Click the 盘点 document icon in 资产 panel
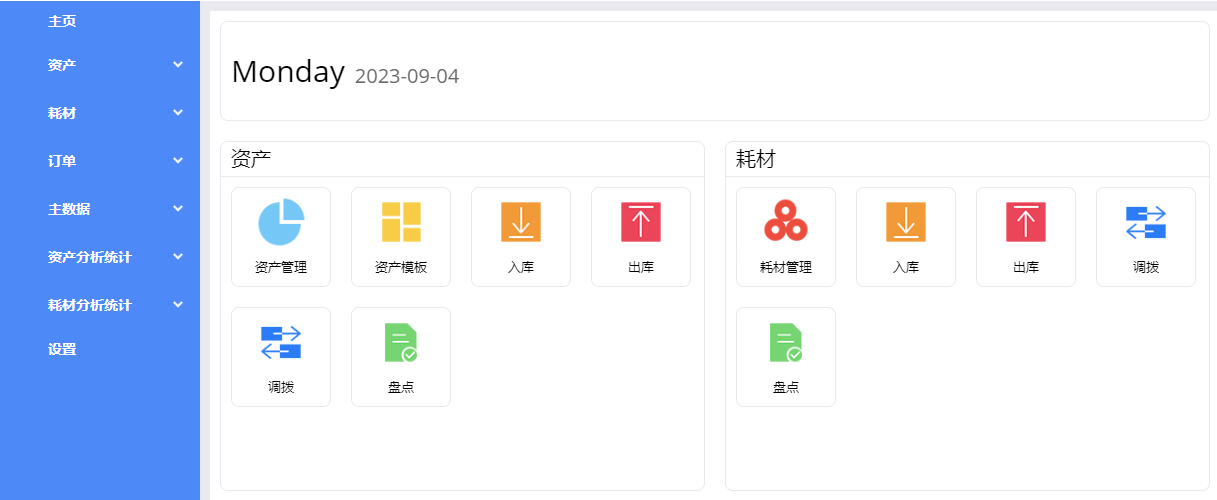 pyautogui.click(x=401, y=342)
